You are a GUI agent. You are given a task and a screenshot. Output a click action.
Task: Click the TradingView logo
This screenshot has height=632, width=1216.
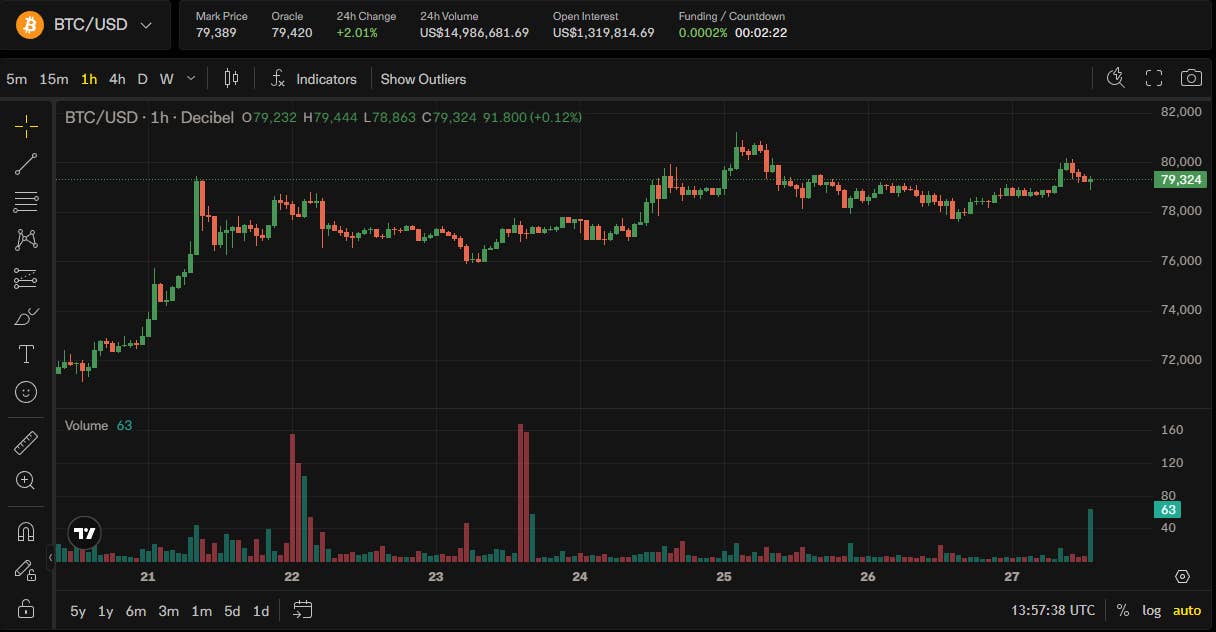tap(85, 533)
